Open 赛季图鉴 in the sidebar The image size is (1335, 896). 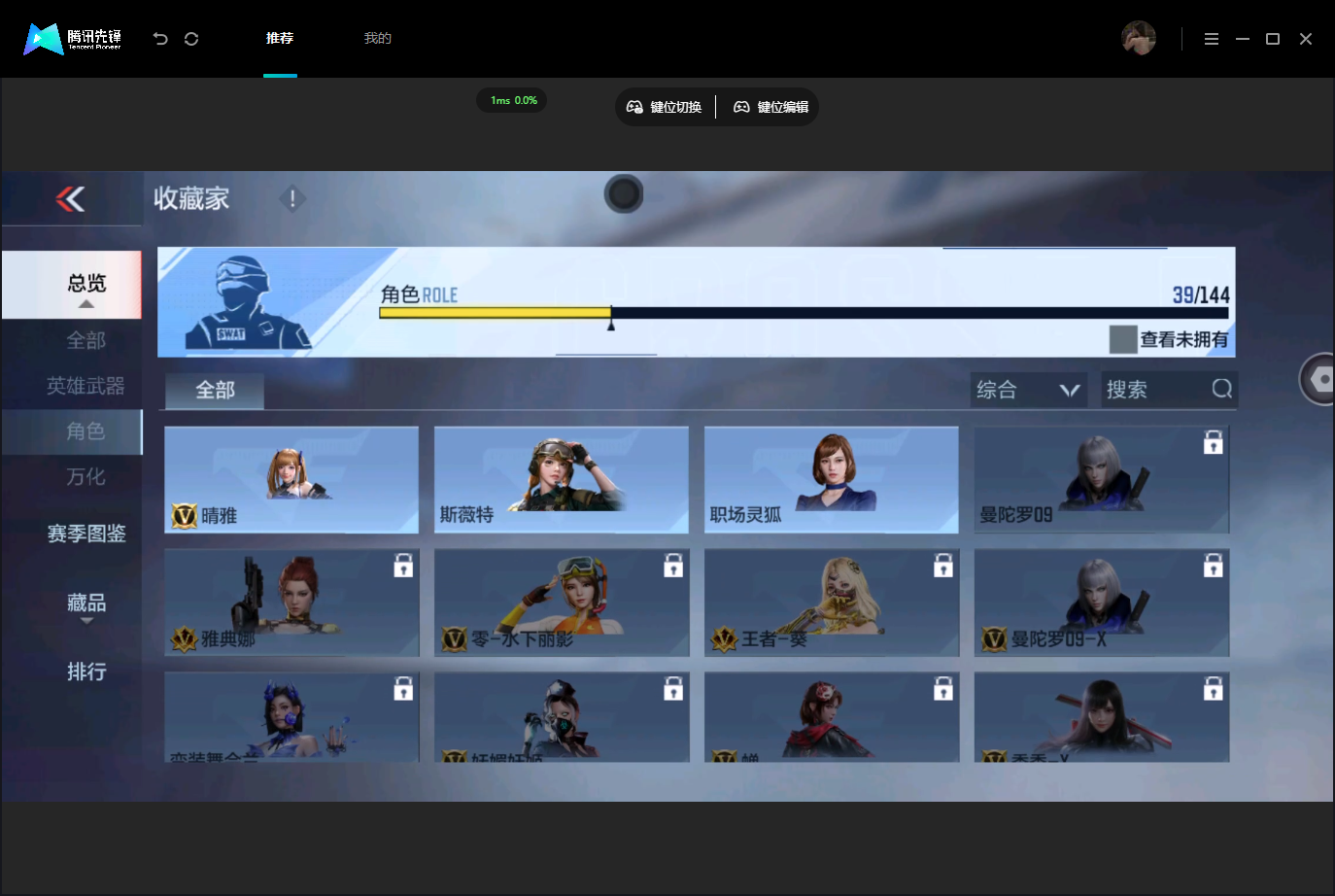point(86,534)
